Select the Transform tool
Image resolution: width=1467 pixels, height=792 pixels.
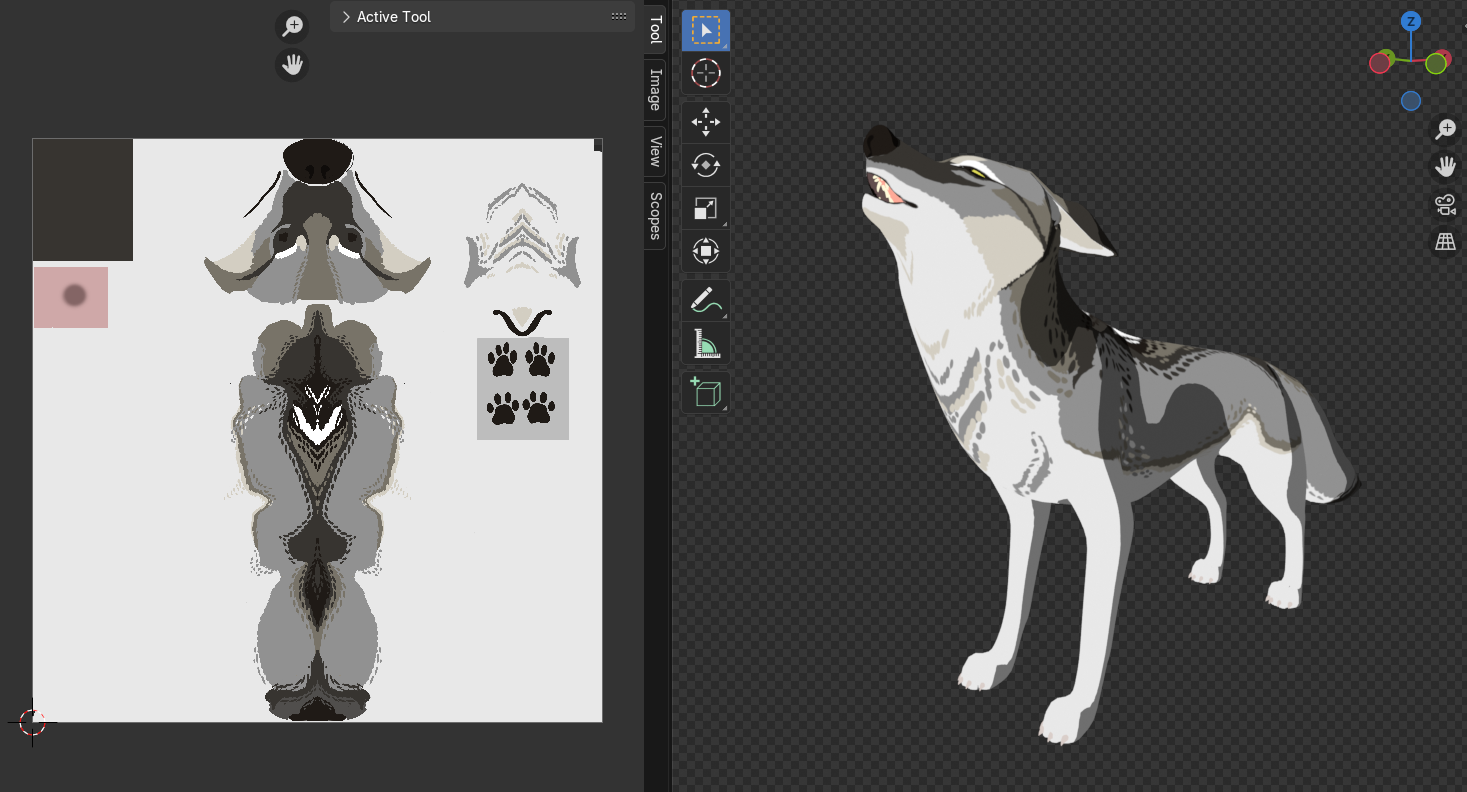click(x=706, y=251)
